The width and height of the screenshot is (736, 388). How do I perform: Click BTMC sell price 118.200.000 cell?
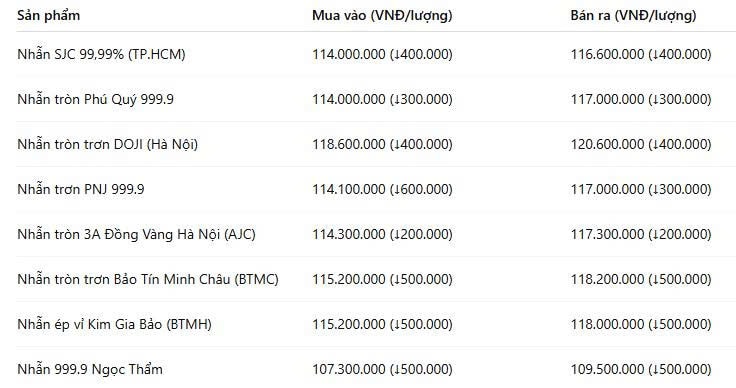coord(641,279)
